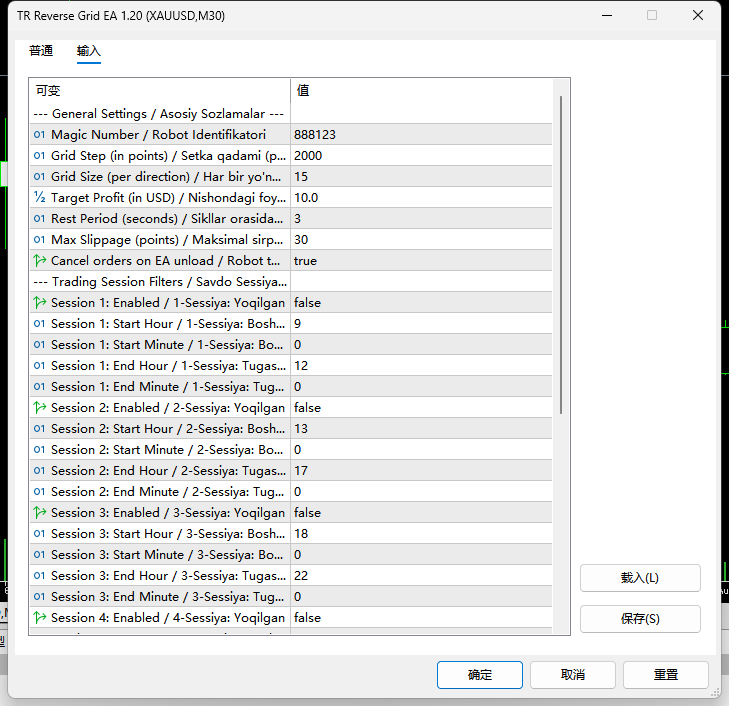
Task: Edit Grid Step value 2000
Action: coord(421,156)
